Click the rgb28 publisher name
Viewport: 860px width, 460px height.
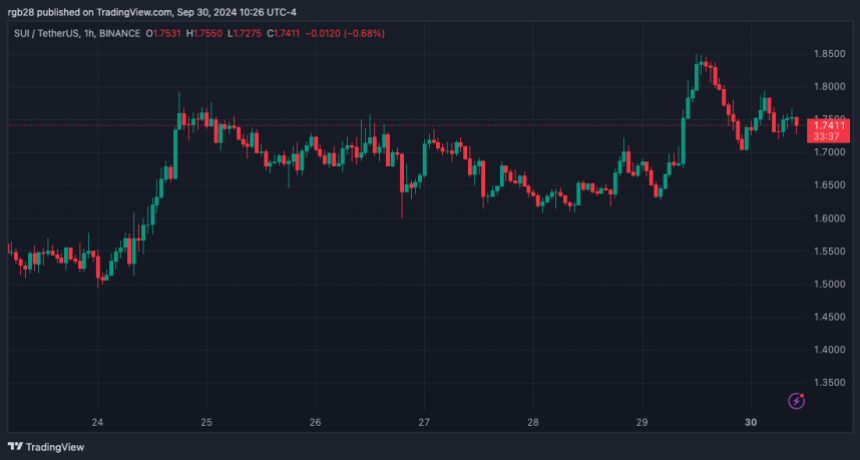tap(24, 12)
